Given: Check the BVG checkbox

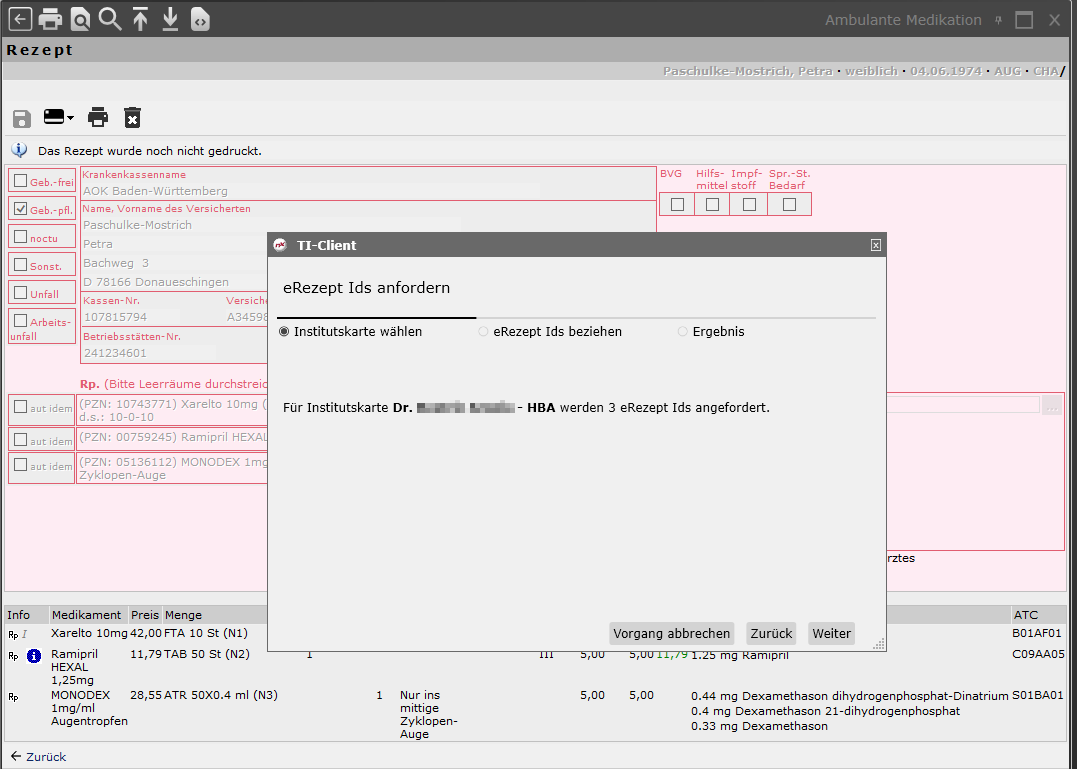Looking at the screenshot, I should (677, 204).
